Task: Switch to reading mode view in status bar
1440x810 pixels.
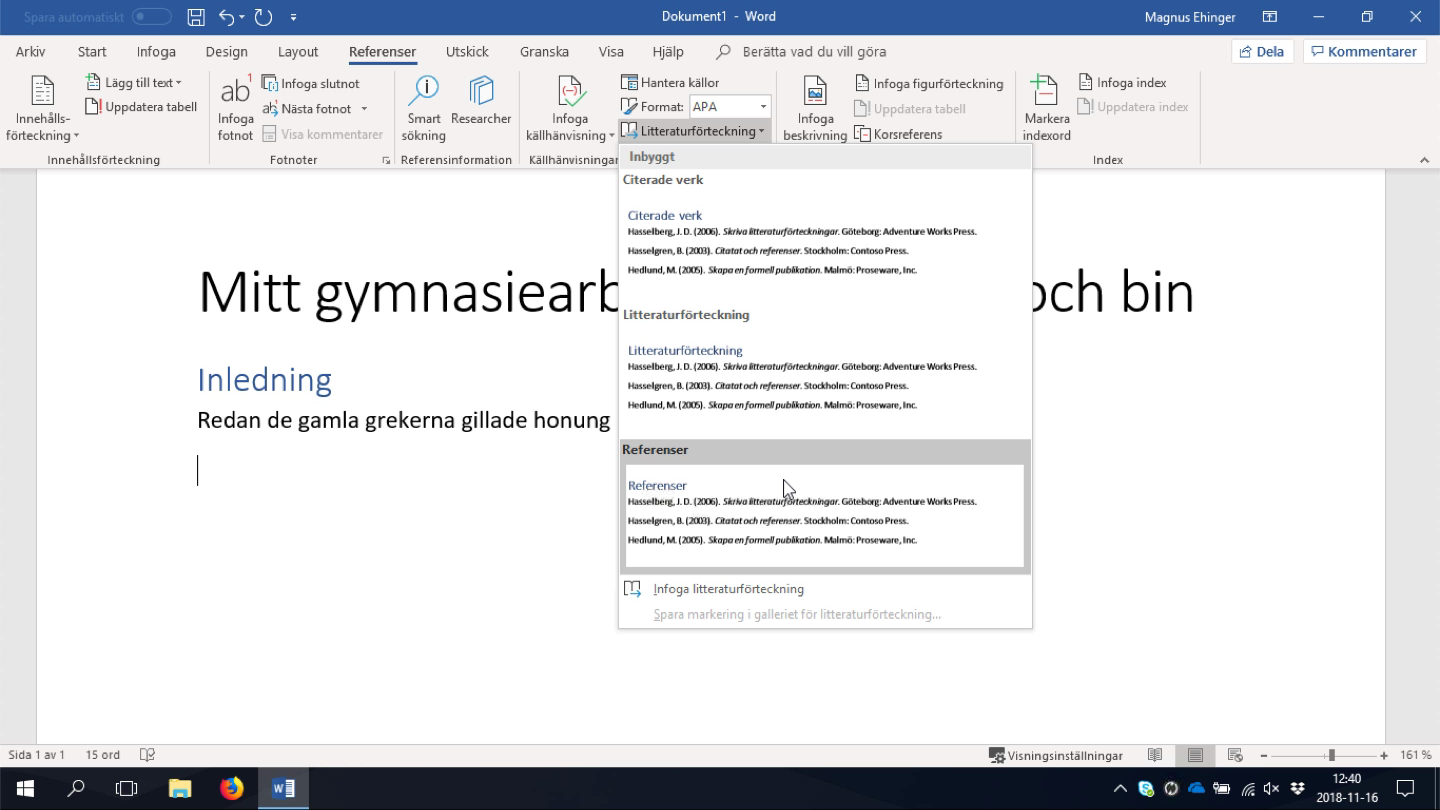Action: click(x=1155, y=756)
